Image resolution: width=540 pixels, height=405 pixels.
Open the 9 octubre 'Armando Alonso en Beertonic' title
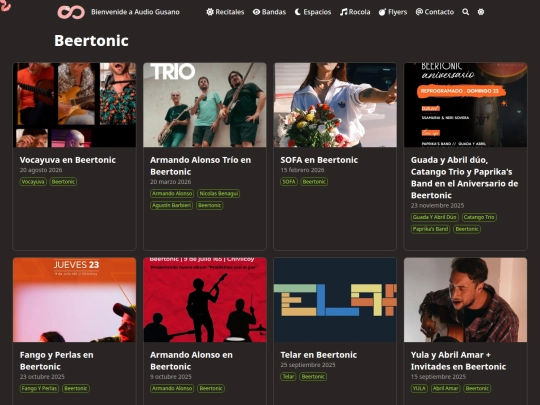coord(191,361)
